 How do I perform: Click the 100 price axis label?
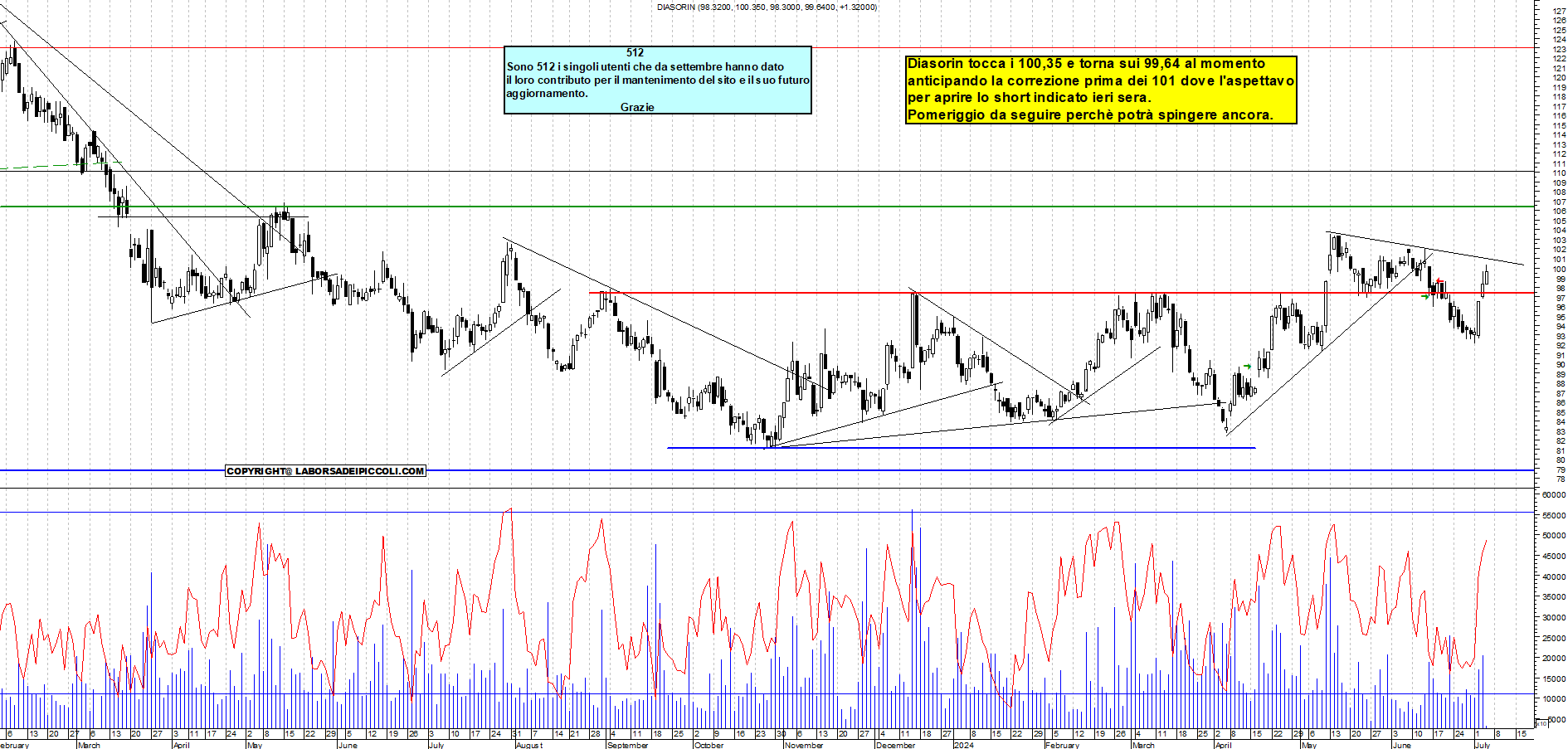click(x=1560, y=270)
